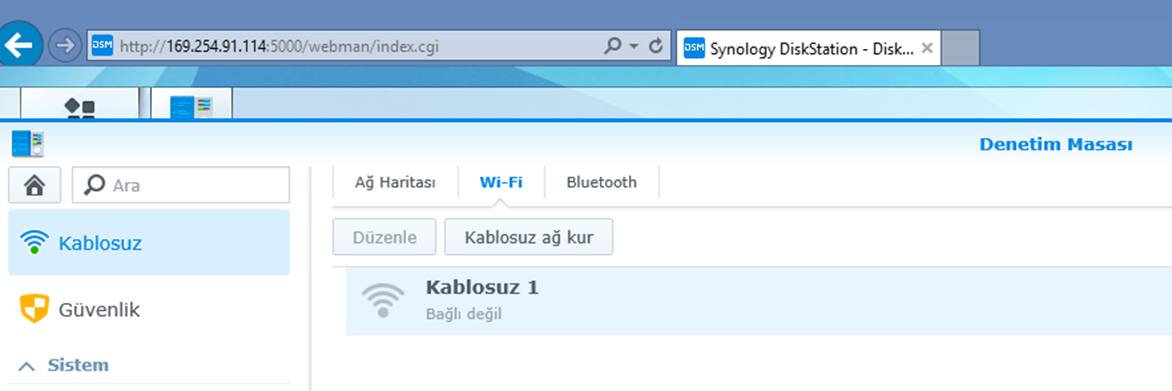Click the search magnifier in address bar
The height and width of the screenshot is (391, 1172).
pos(612,46)
